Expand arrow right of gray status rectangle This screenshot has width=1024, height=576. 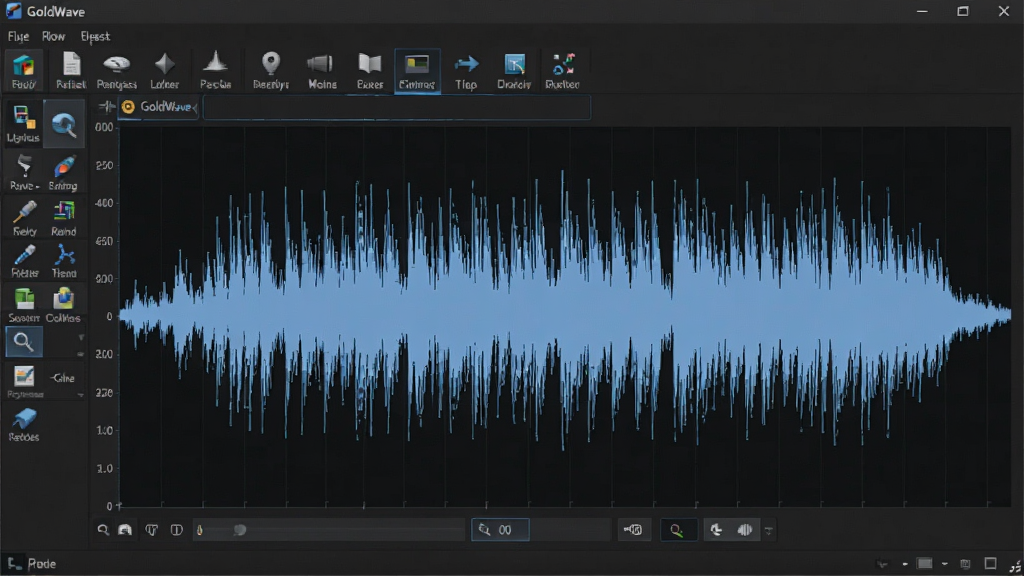click(944, 564)
